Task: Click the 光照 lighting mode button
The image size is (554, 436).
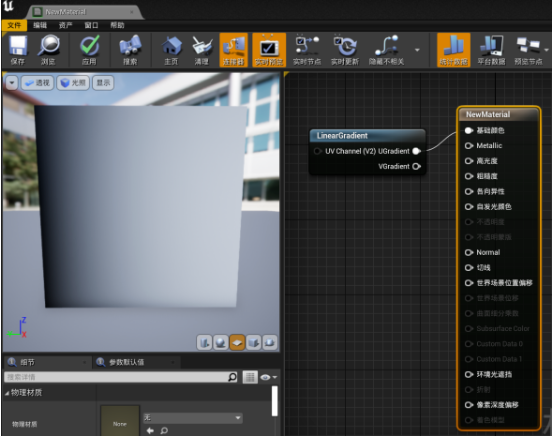Action: click(x=73, y=83)
